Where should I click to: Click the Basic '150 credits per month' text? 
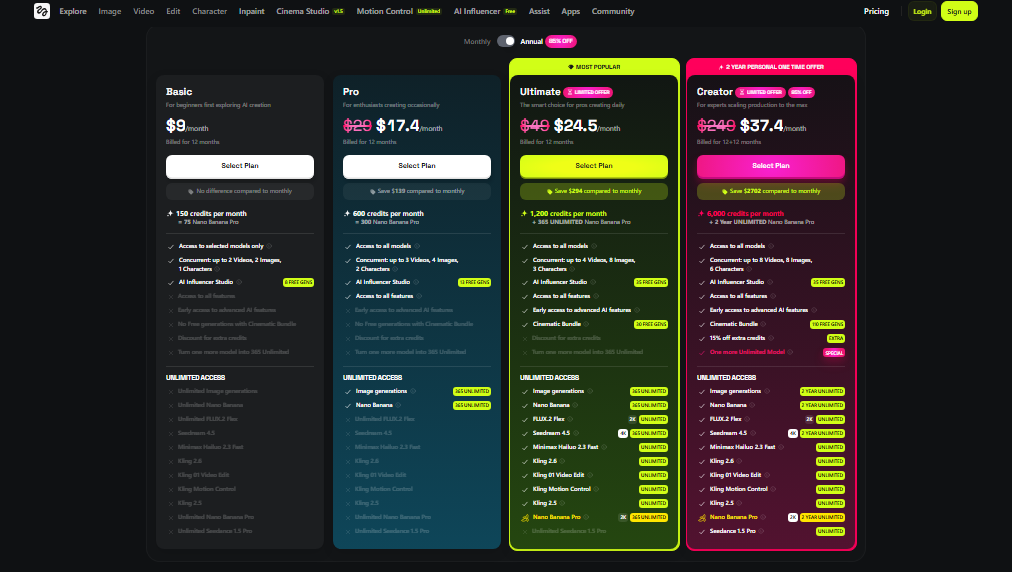211,214
